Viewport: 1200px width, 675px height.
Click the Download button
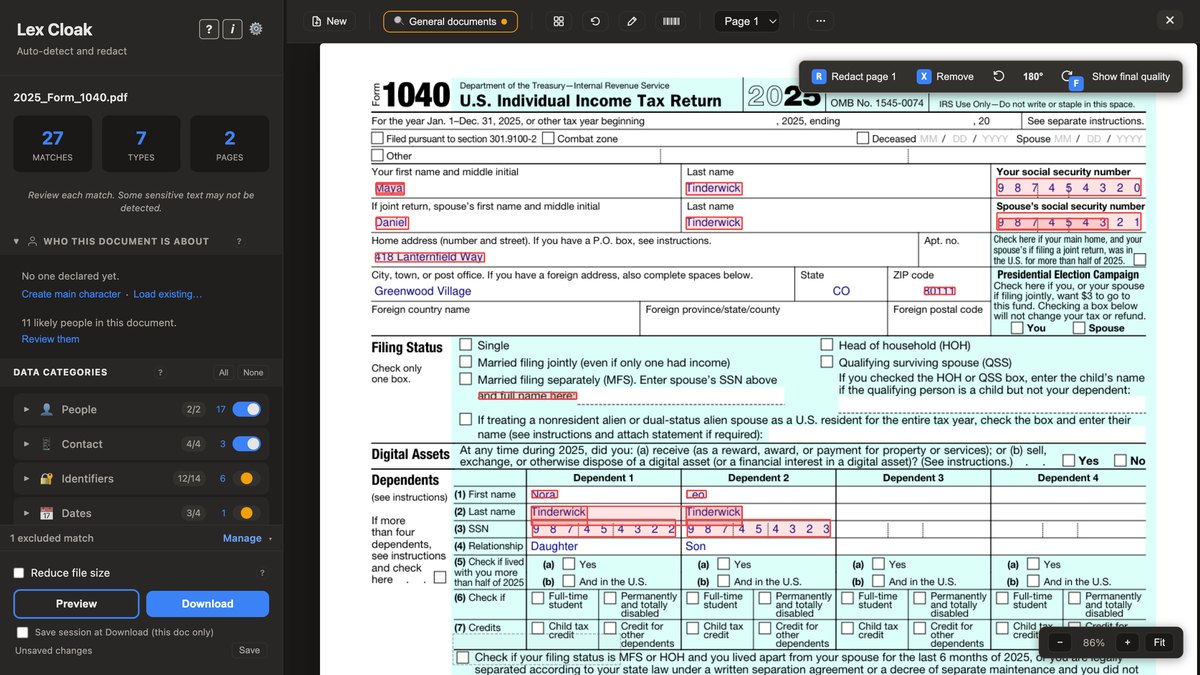point(207,604)
